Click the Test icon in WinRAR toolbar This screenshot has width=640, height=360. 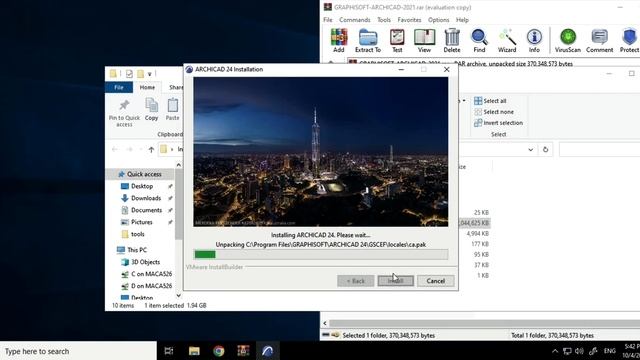397,40
